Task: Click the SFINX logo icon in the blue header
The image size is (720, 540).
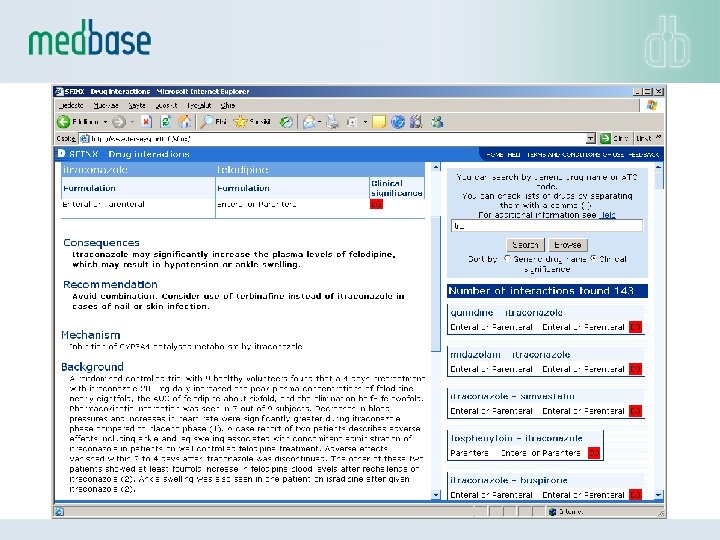Action: click(x=62, y=153)
